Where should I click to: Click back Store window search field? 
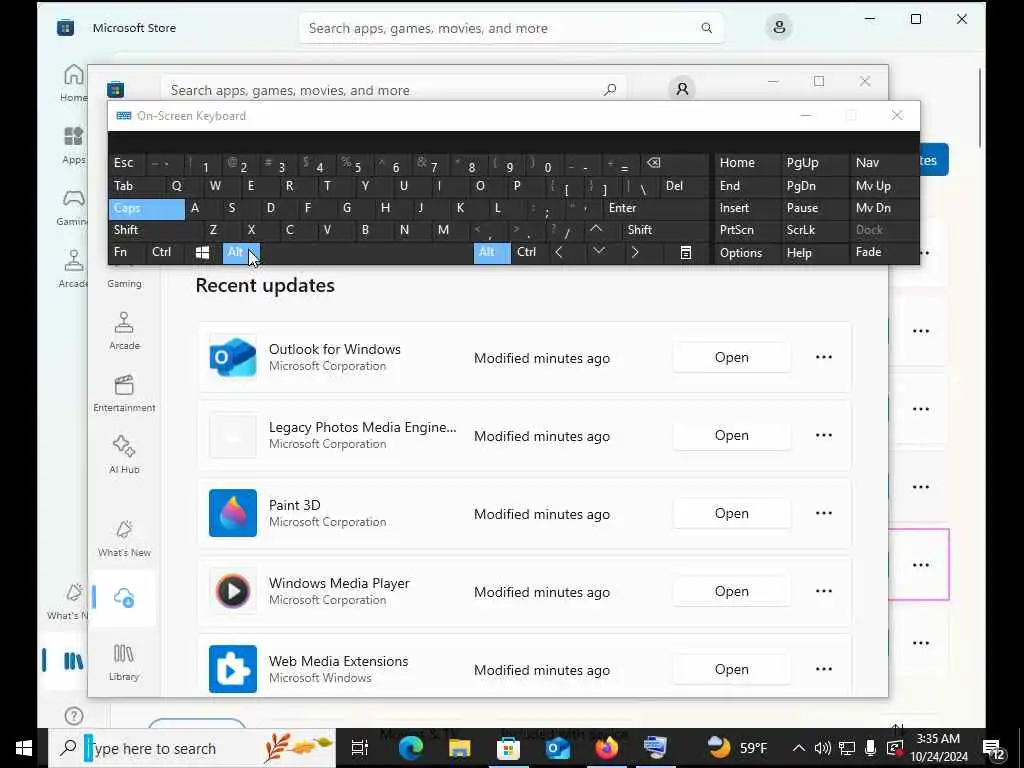[511, 28]
